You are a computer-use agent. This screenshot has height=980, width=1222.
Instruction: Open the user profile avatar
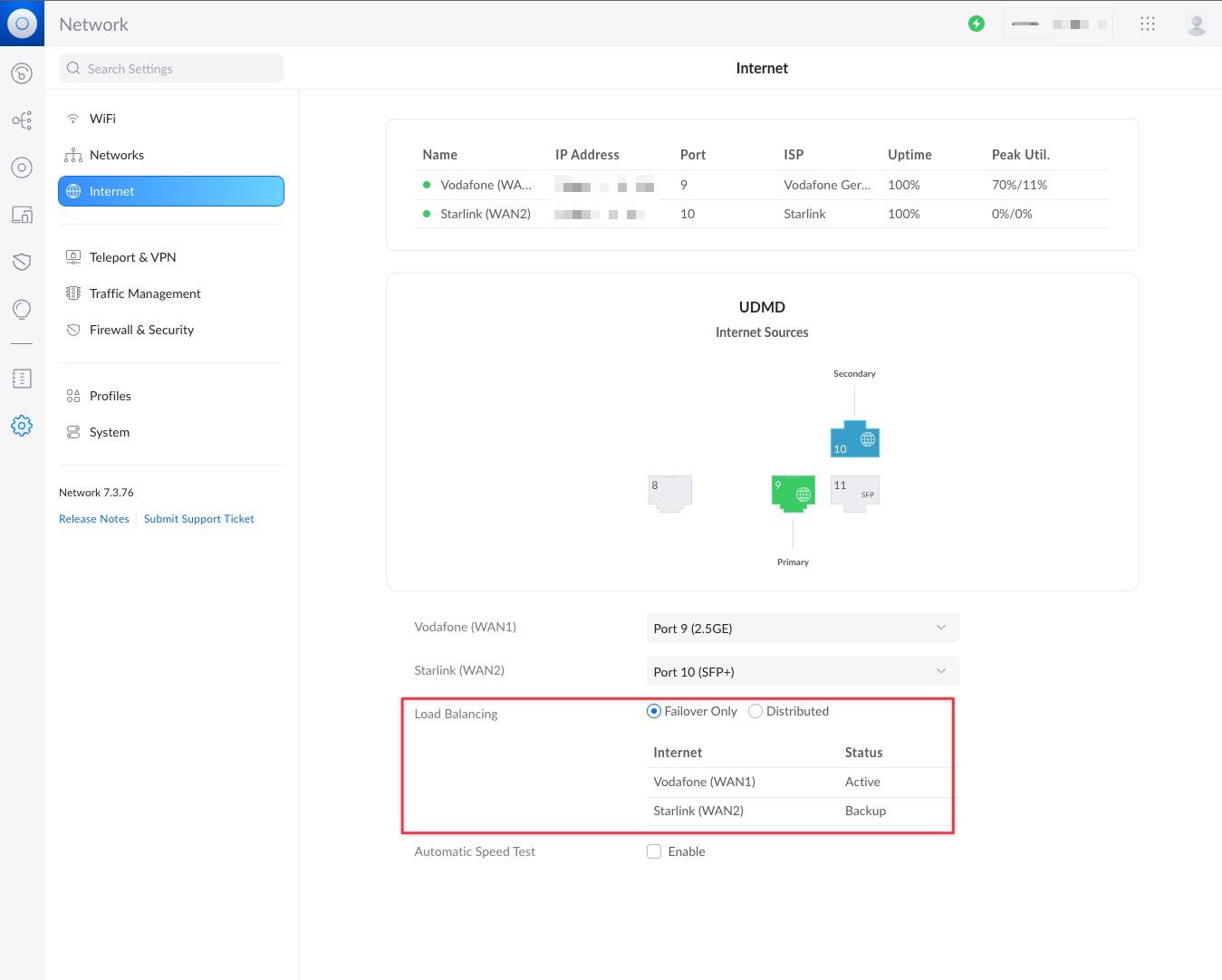pos(1197,24)
